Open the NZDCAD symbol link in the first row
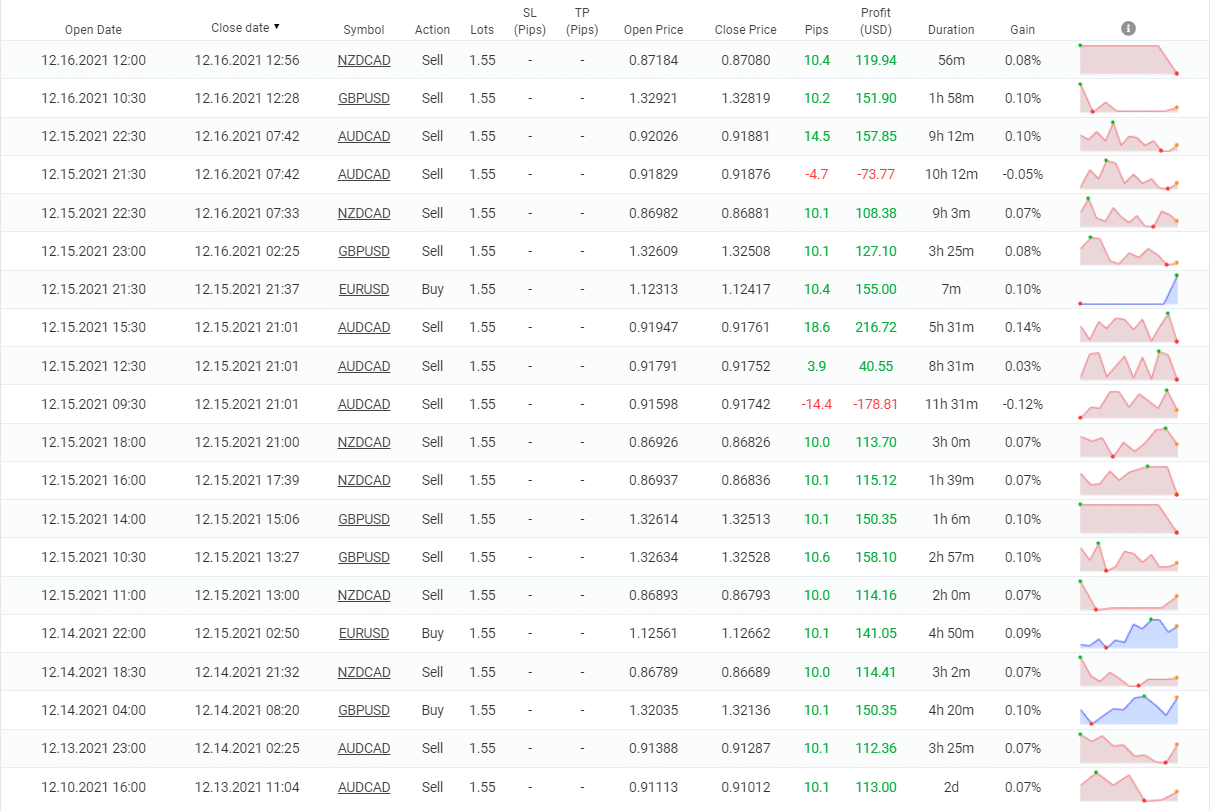 point(364,60)
